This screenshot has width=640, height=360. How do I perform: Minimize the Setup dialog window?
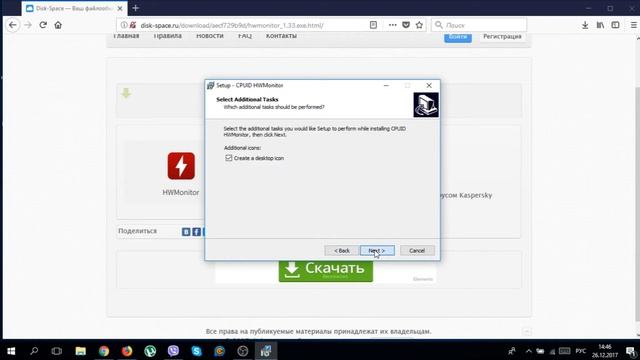point(386,85)
